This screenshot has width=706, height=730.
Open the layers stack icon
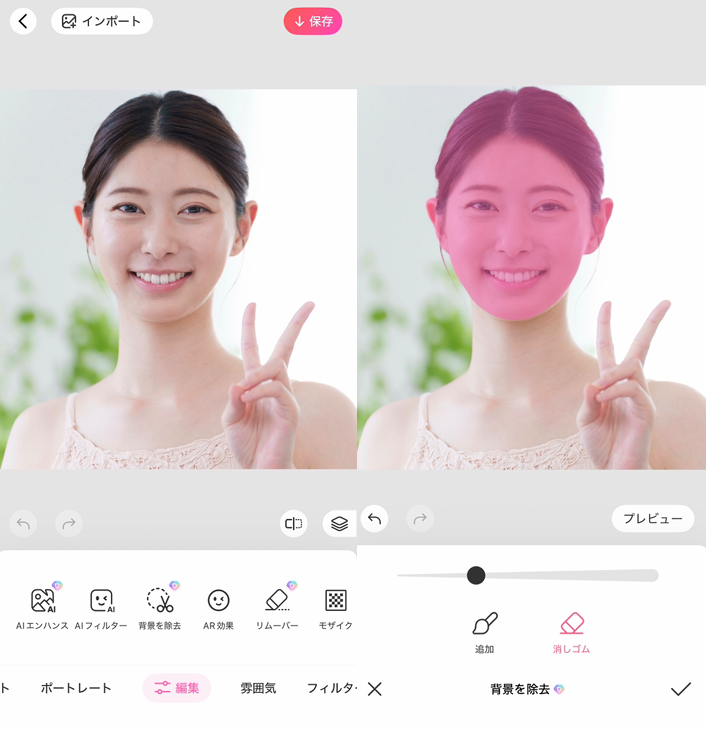tap(339, 524)
